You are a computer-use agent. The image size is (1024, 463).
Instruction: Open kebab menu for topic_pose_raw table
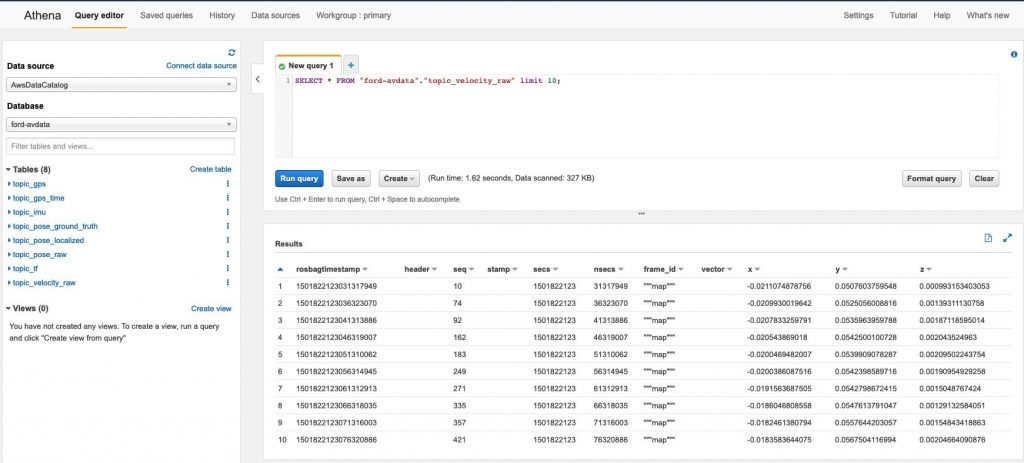pyautogui.click(x=227, y=255)
